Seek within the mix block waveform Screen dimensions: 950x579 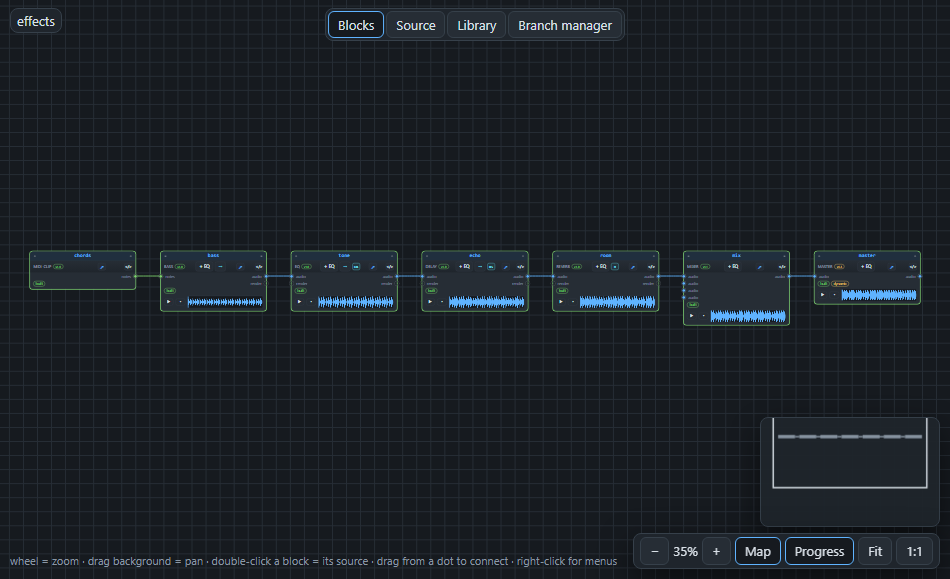[748, 316]
